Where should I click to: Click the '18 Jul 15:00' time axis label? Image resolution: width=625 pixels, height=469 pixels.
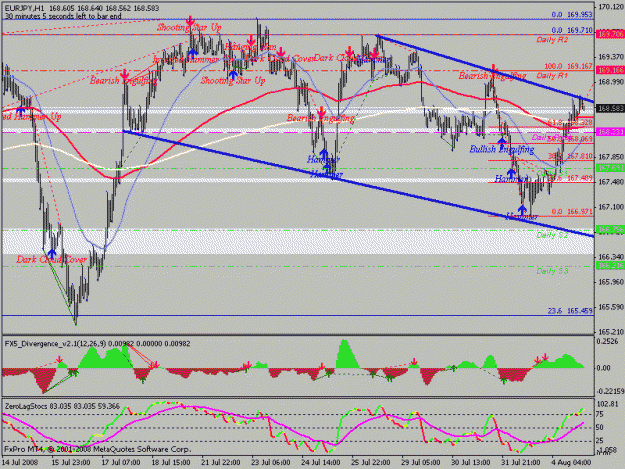pyautogui.click(x=171, y=462)
